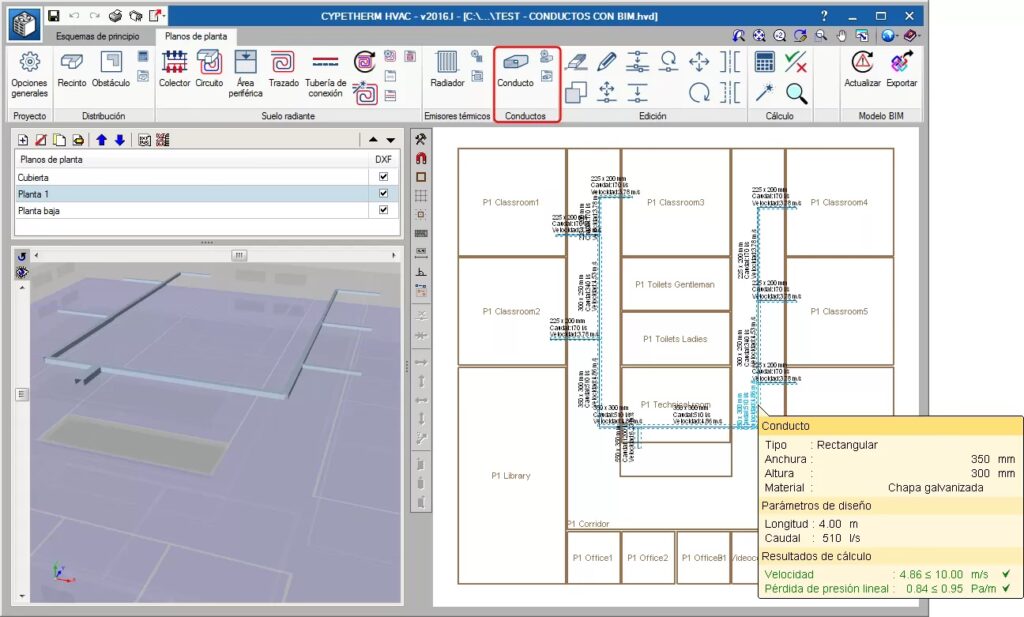Select the Colector tool

coord(174,70)
